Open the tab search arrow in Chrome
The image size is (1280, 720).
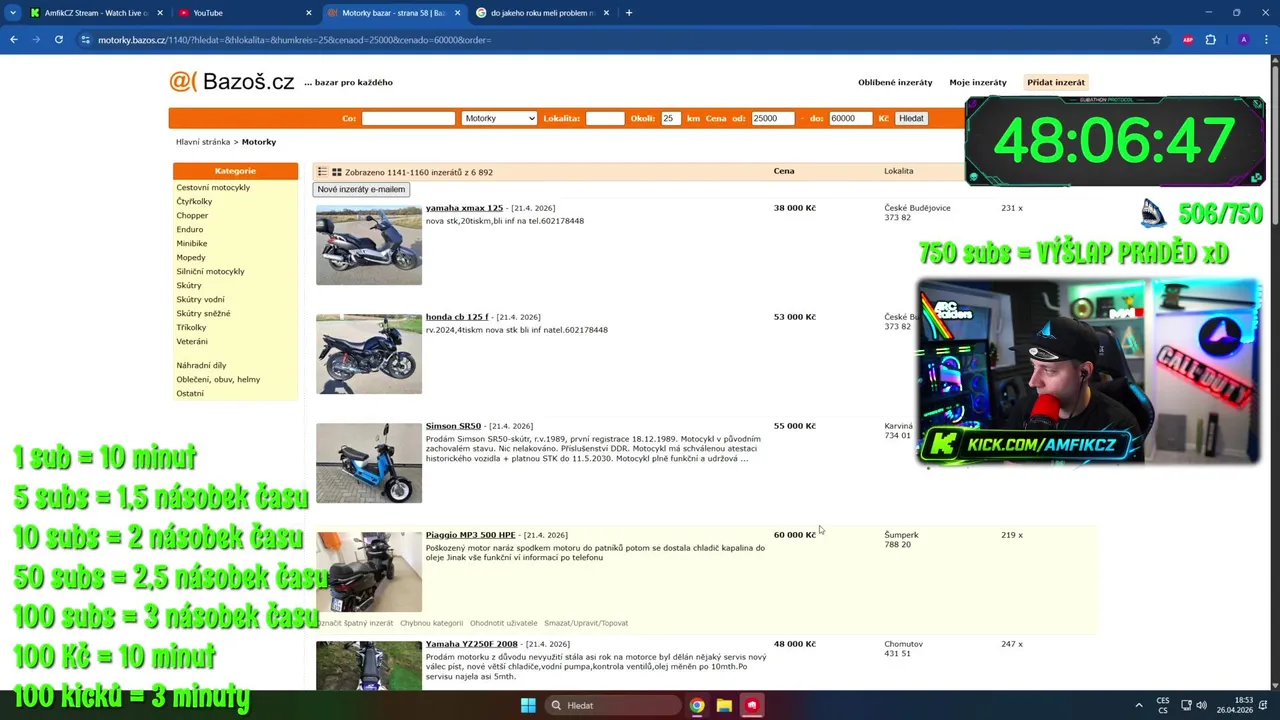click(13, 13)
